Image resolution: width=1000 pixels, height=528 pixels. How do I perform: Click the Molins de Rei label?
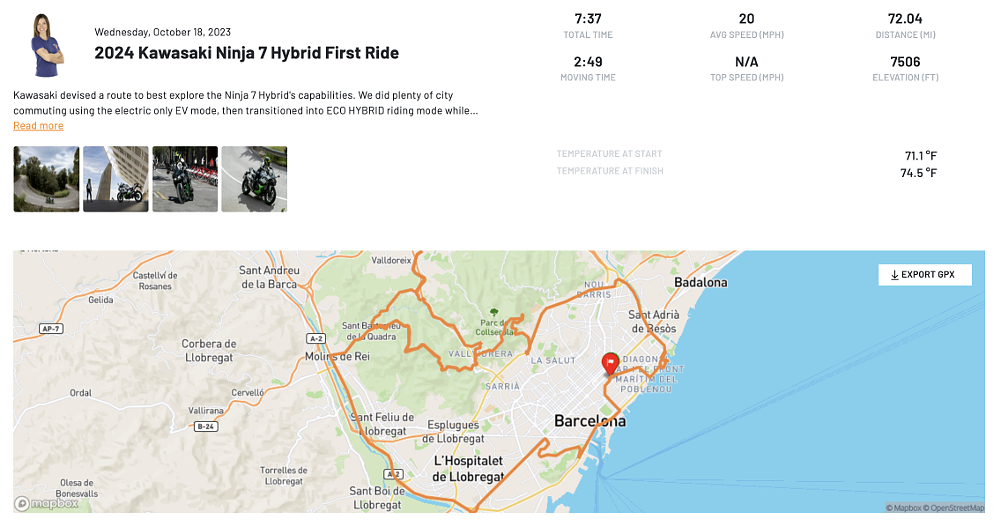[337, 356]
